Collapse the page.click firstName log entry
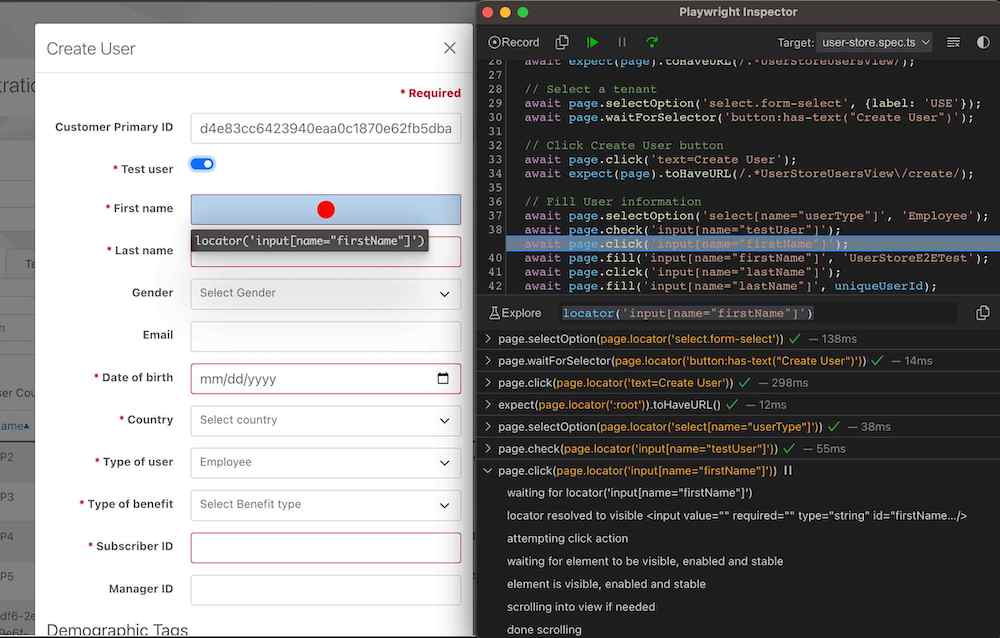 pyautogui.click(x=488, y=471)
